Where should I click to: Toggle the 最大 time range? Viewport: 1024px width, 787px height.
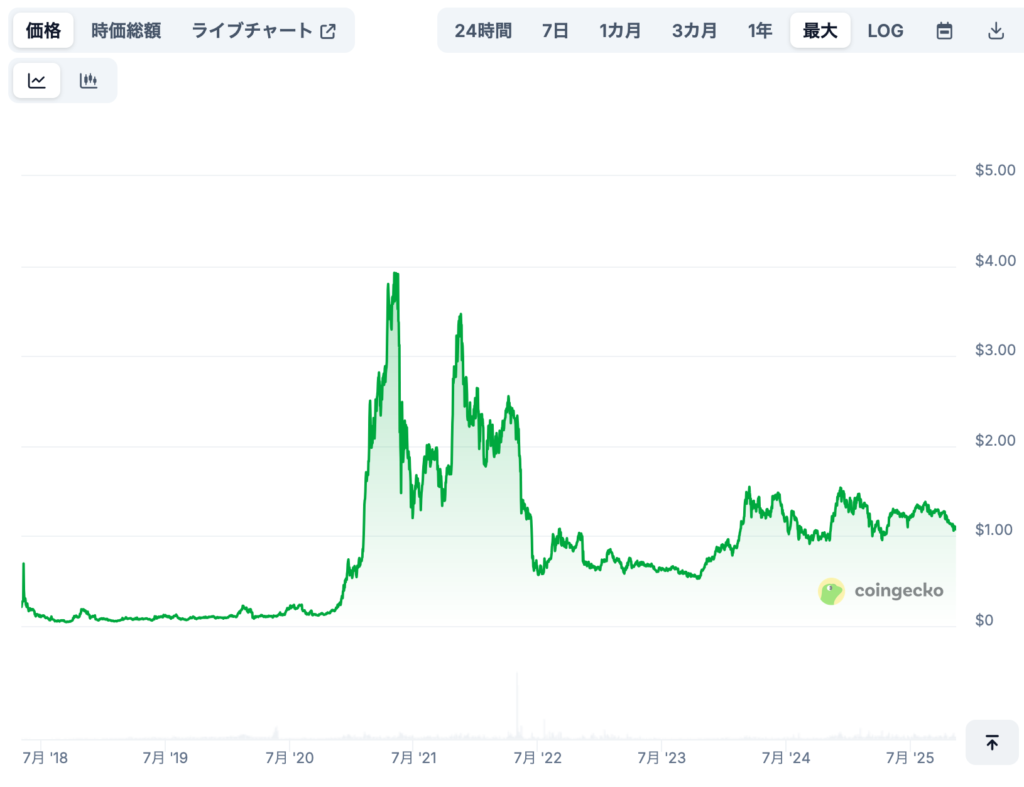click(820, 30)
